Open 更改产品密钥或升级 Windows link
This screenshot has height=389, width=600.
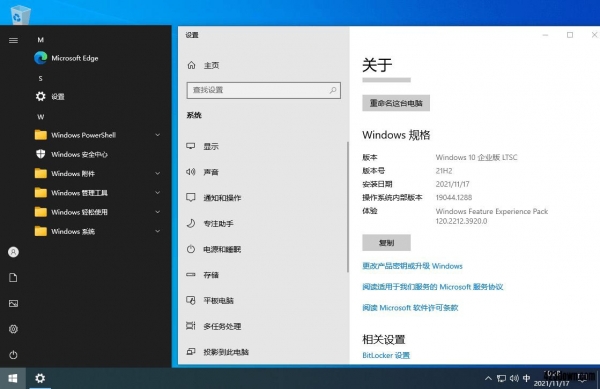pyautogui.click(x=412, y=266)
